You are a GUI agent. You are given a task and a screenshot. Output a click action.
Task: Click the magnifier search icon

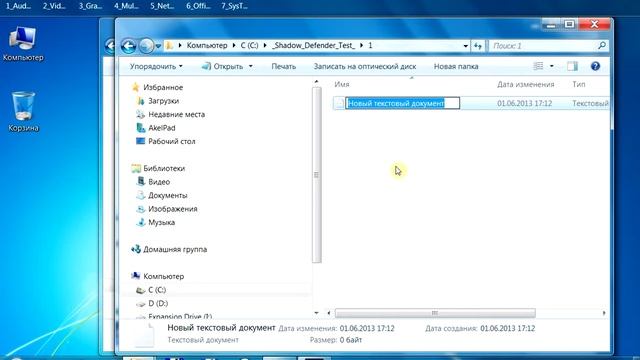click(602, 46)
